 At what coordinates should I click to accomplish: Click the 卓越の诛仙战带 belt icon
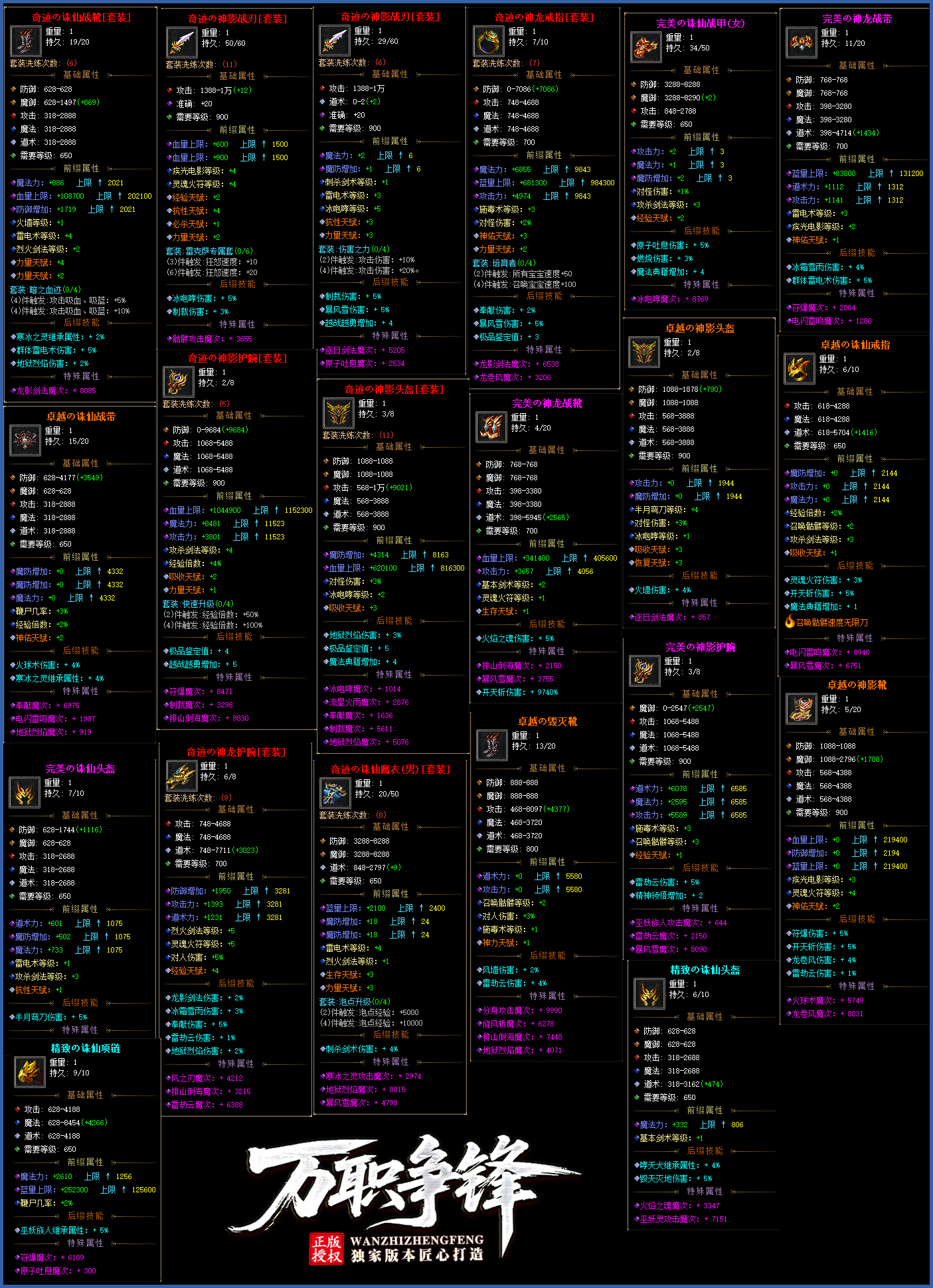(x=25, y=440)
